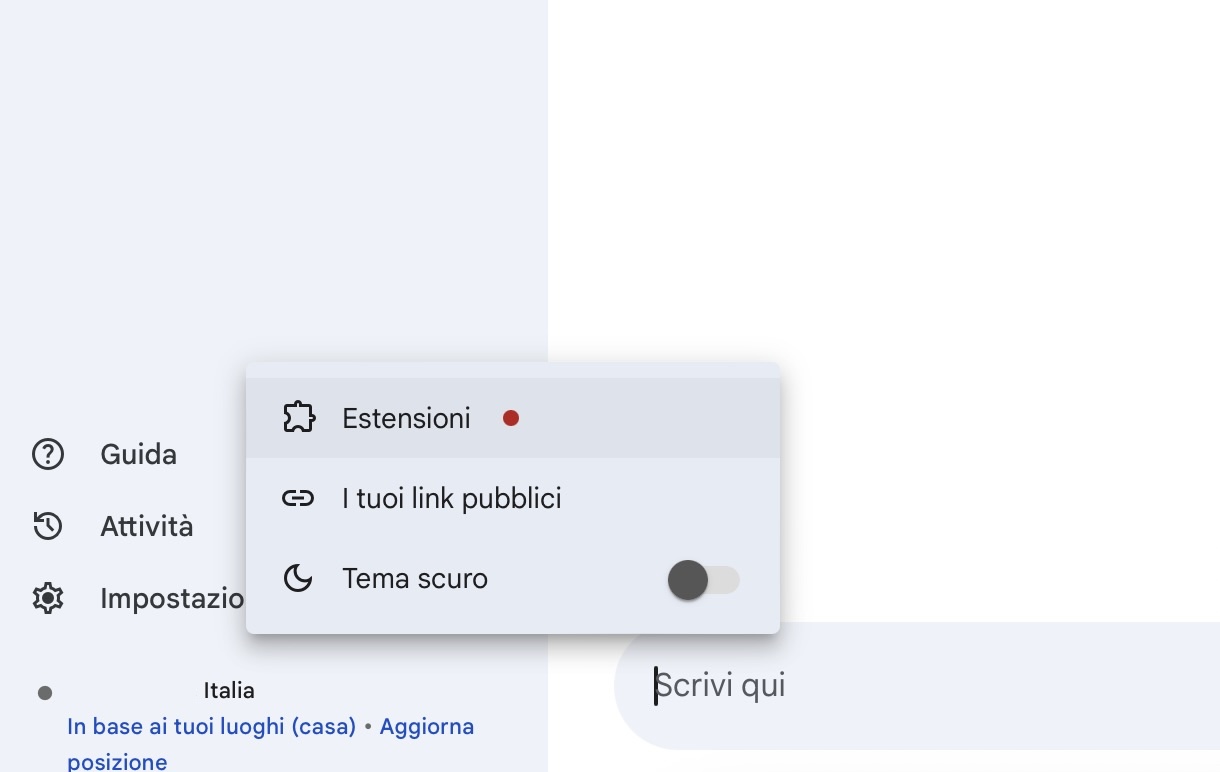
Task: Click the Impostazioni gear icon
Action: pos(48,598)
